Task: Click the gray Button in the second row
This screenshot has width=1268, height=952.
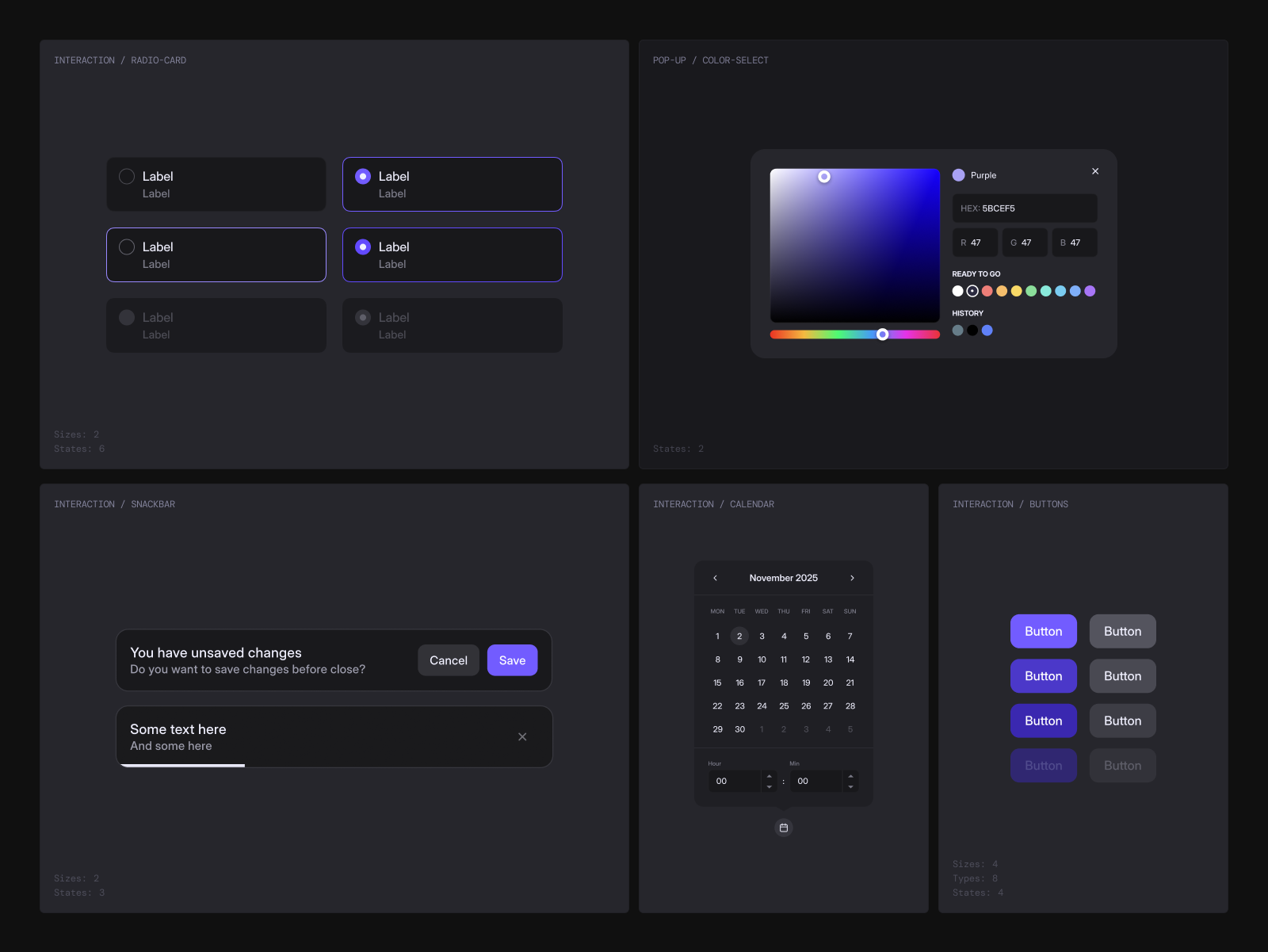Action: pyautogui.click(x=1123, y=676)
